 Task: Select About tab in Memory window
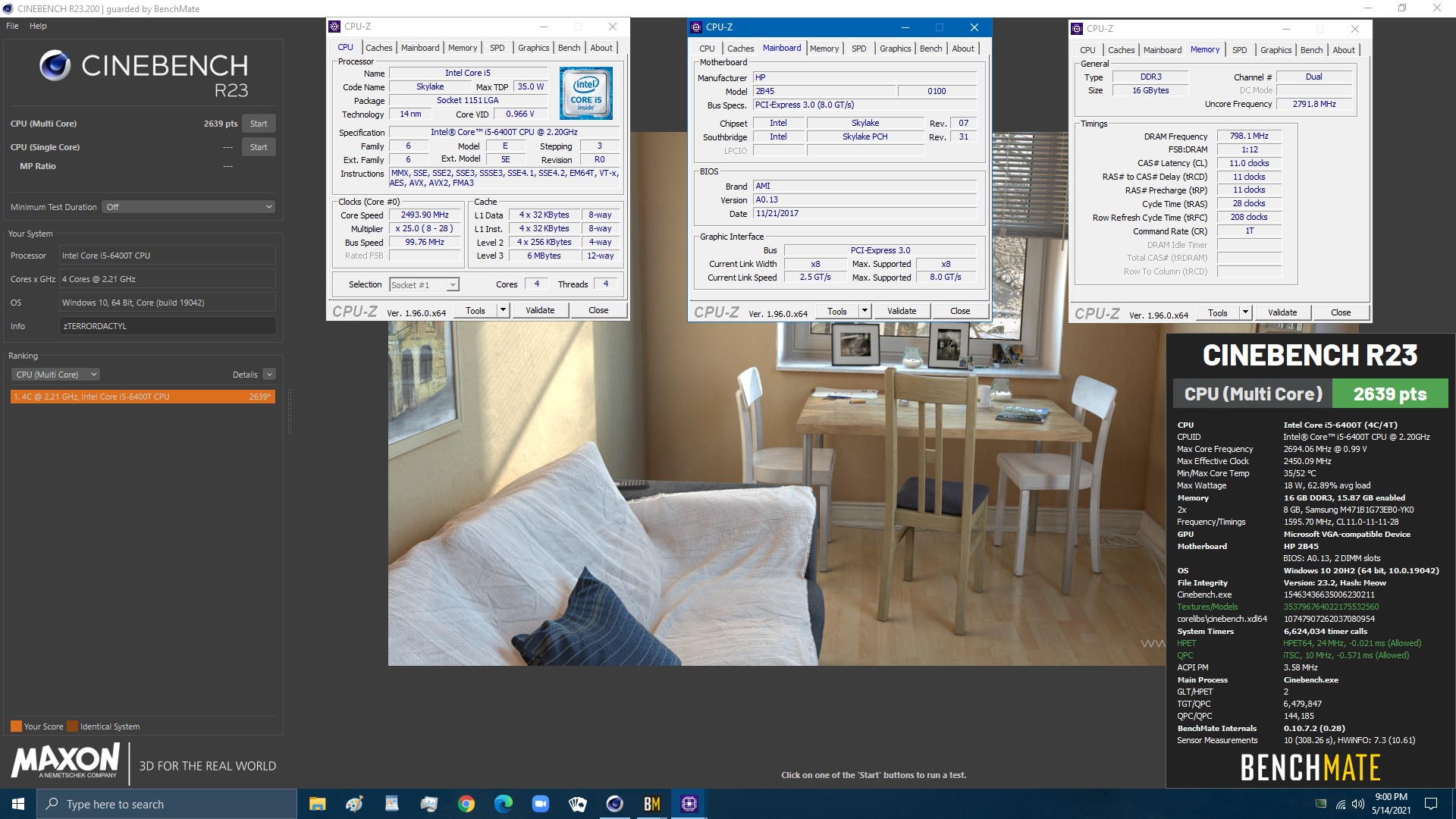click(1344, 50)
